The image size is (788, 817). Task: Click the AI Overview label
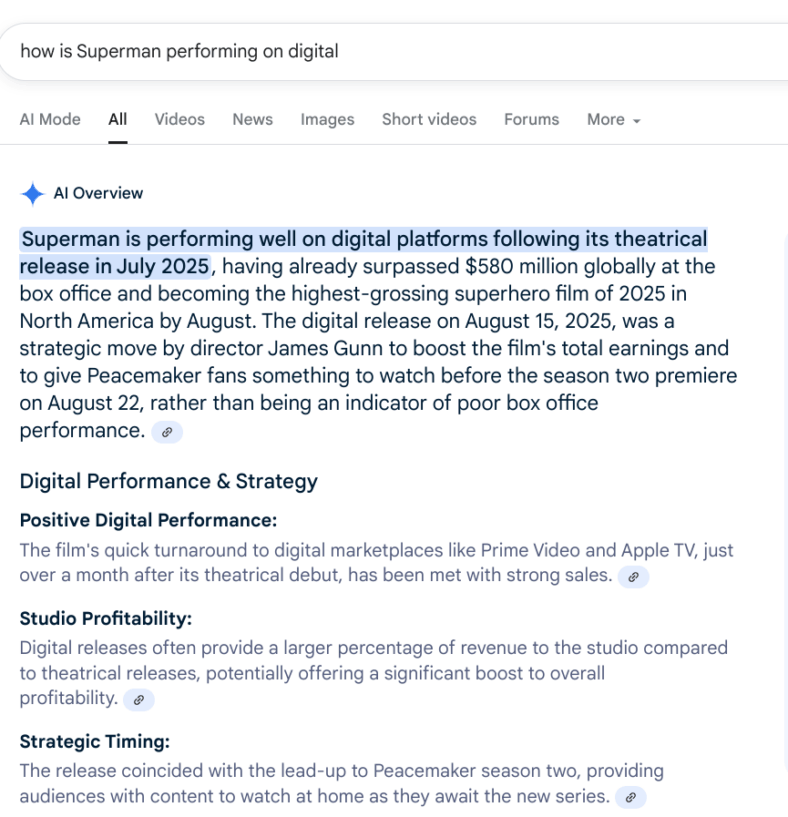pyautogui.click(x=98, y=194)
